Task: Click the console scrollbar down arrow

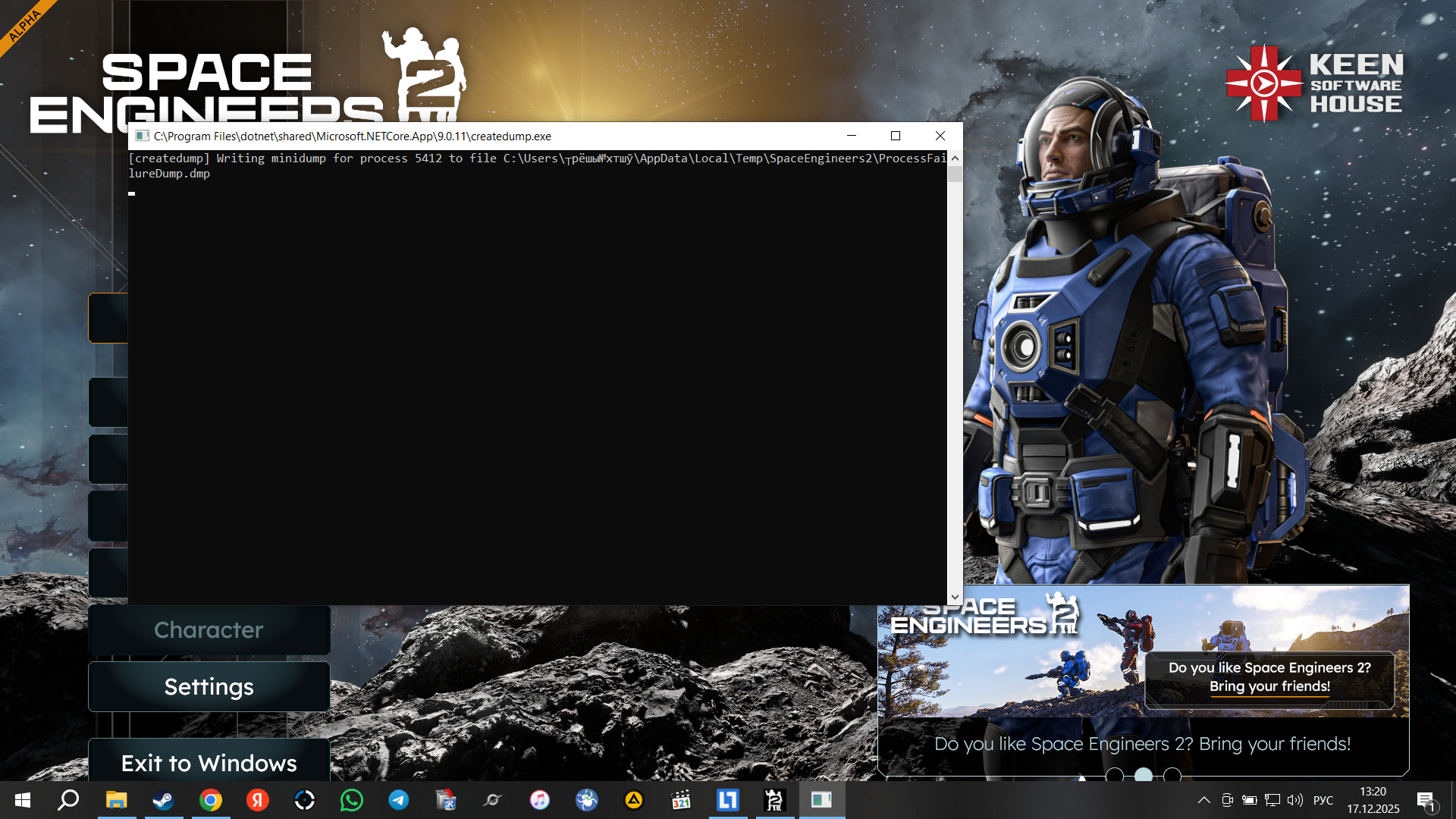Action: (x=955, y=598)
